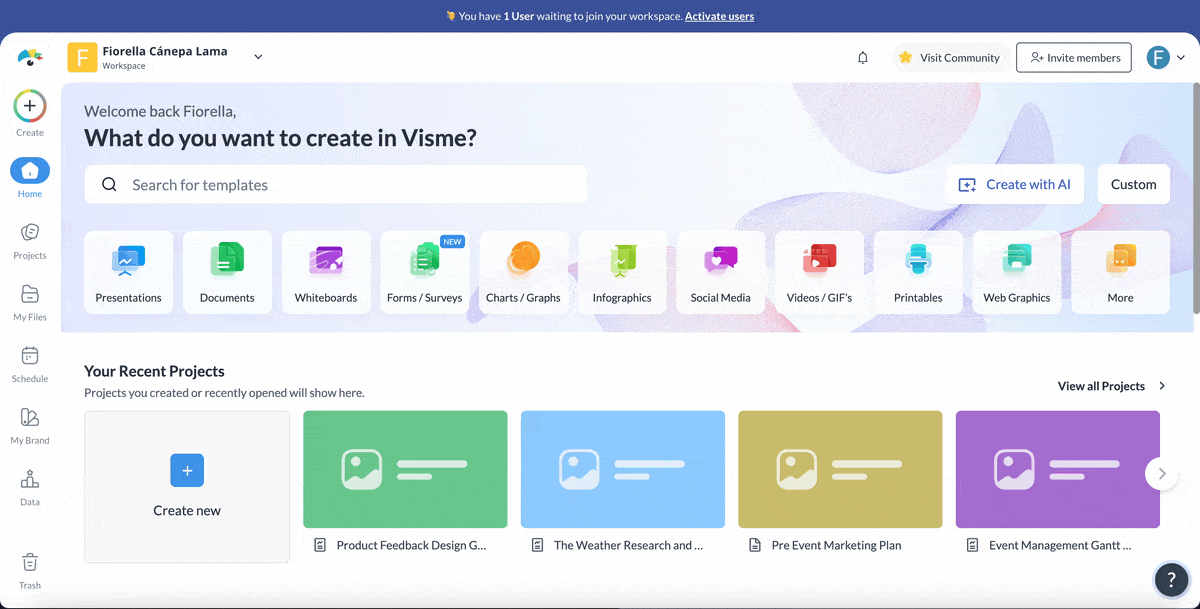Click the Create with AI button

point(1014,184)
